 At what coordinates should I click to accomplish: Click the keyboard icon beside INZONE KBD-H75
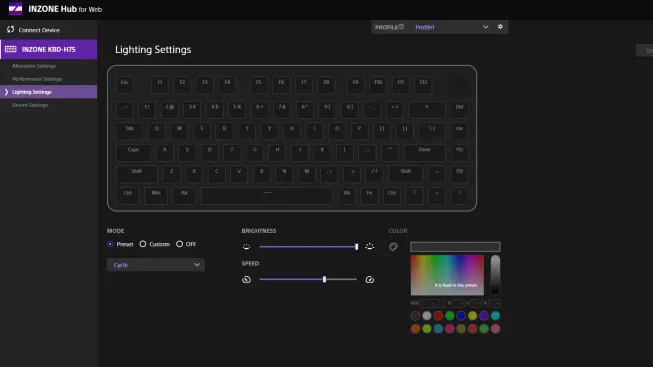point(11,49)
